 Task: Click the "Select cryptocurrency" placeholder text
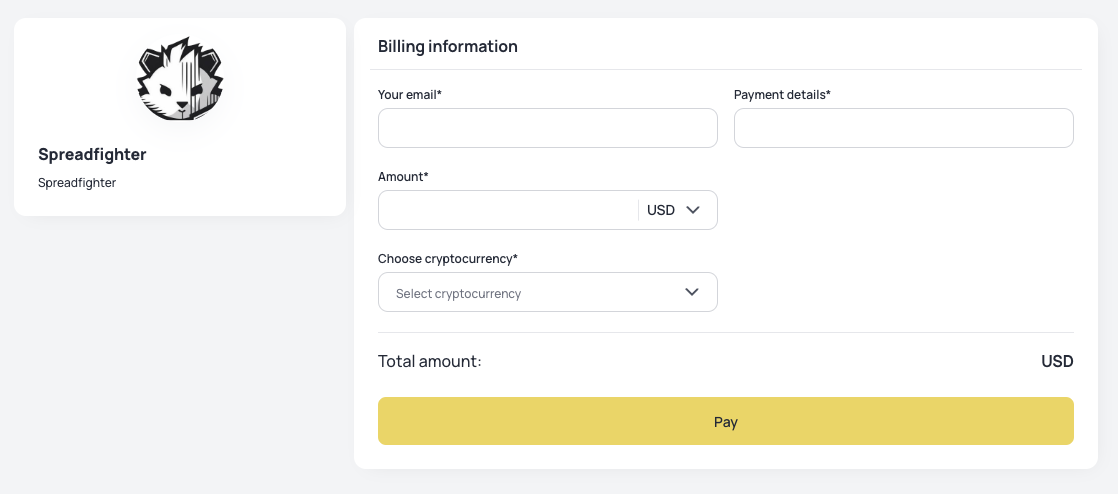click(458, 294)
